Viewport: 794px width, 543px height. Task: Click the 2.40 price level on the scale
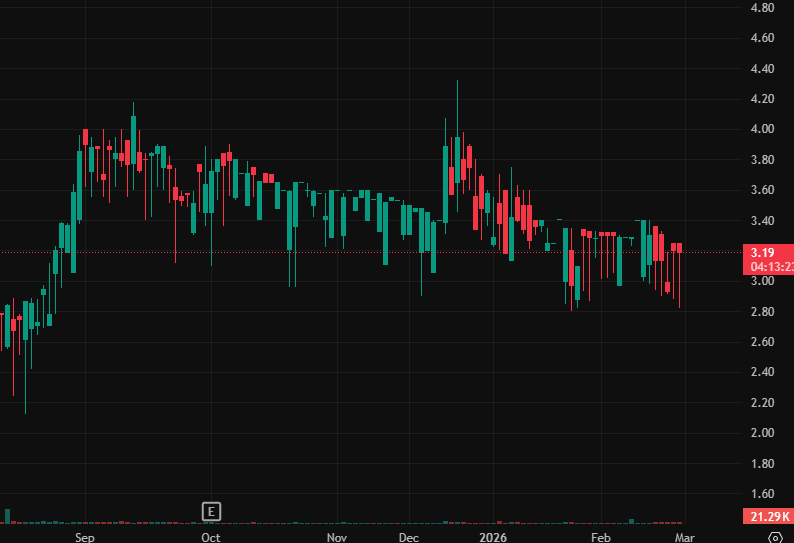coord(762,372)
